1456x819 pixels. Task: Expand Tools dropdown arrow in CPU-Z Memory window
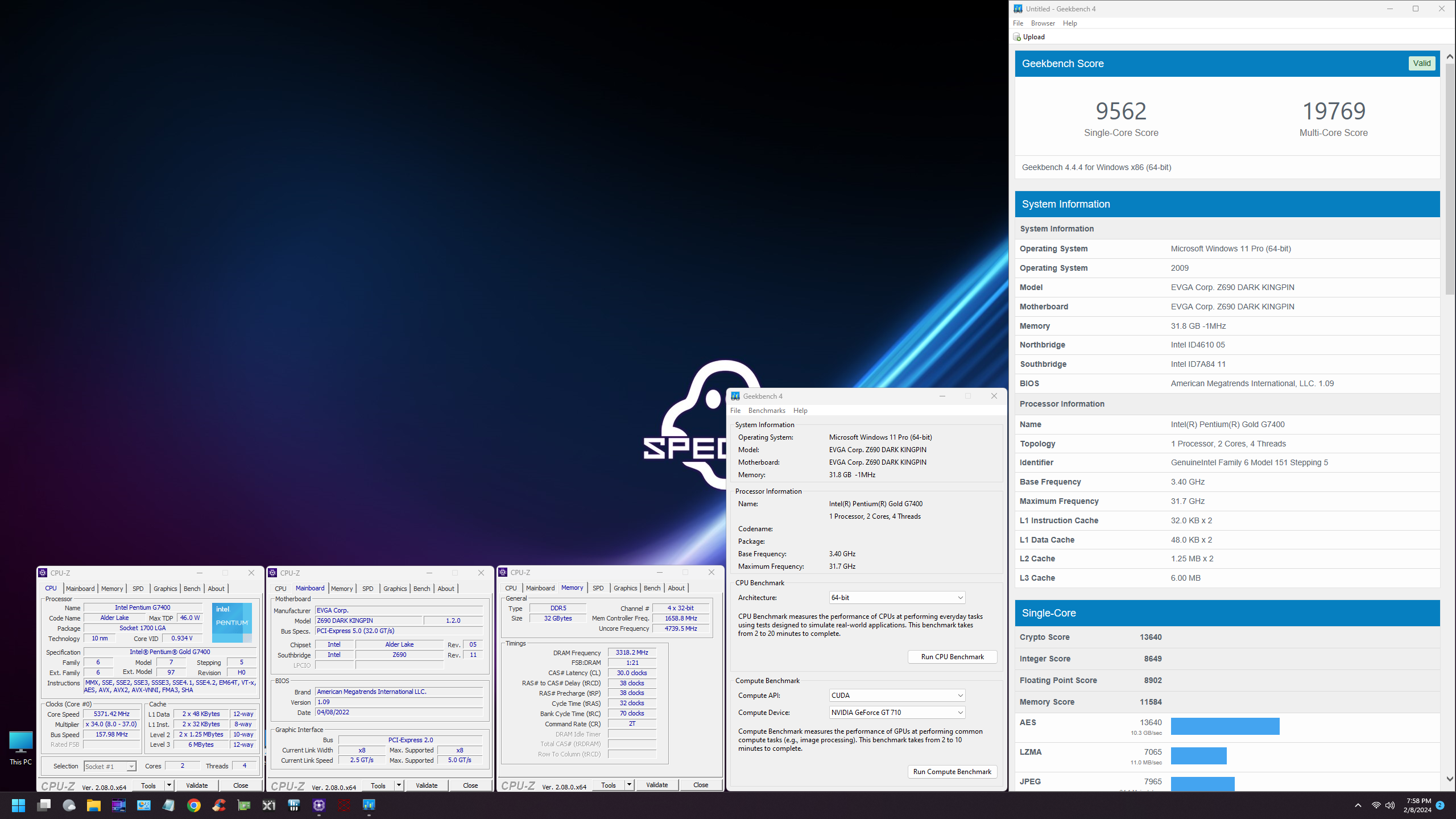629,785
